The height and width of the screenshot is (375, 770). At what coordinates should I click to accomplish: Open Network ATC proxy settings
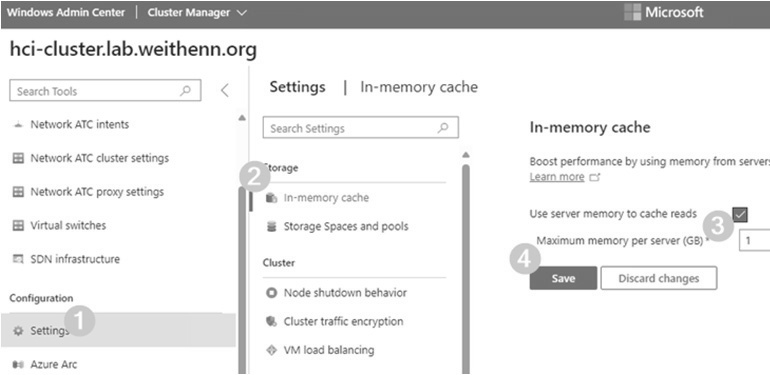pos(97,192)
